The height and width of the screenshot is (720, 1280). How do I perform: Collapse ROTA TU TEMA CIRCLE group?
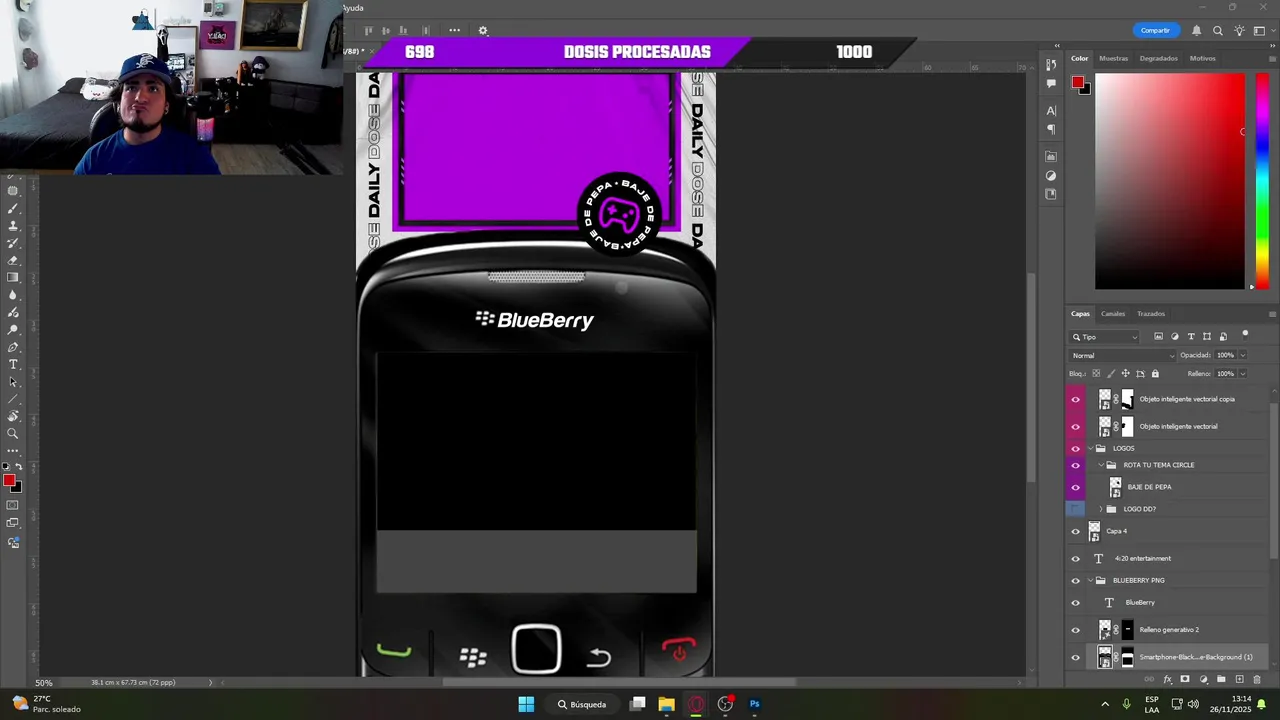tap(1101, 465)
